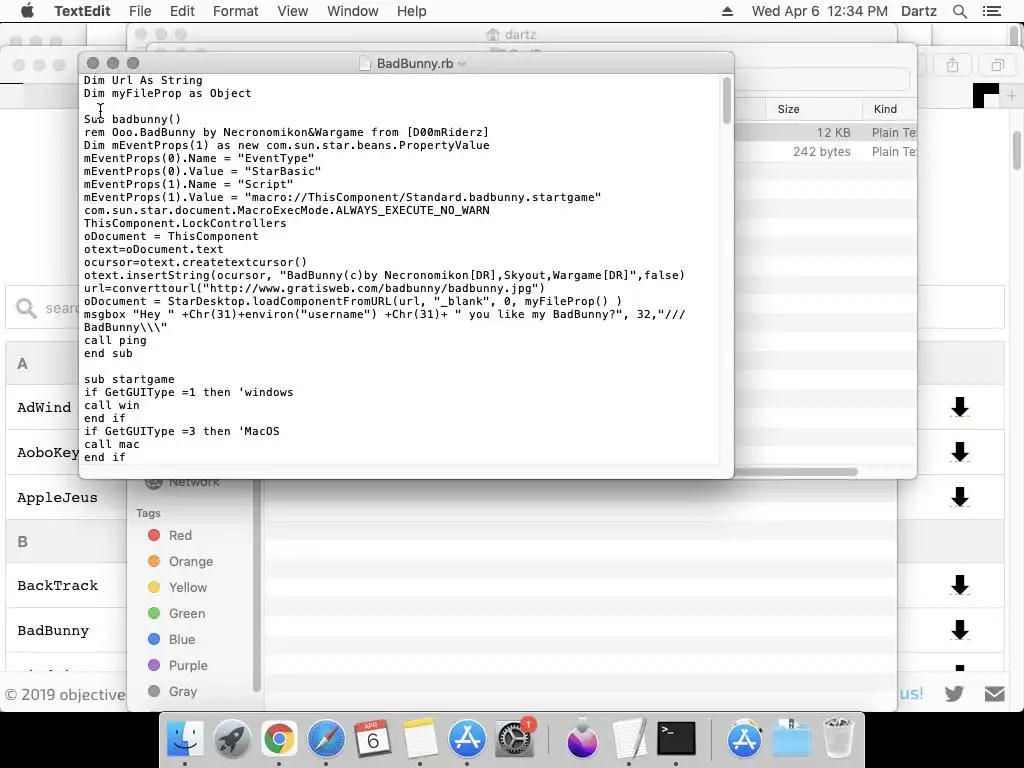Expand the BadBunny.rb title dropdown arrow

[462, 64]
